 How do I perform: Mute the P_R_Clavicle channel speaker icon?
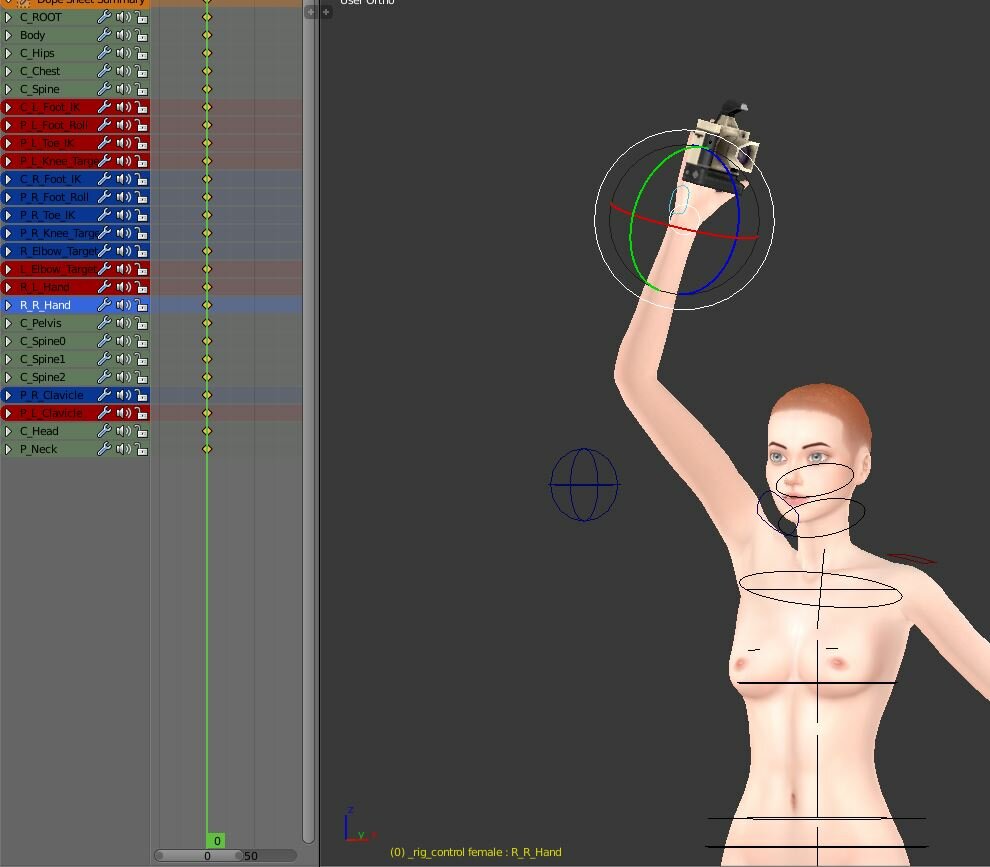pyautogui.click(x=123, y=395)
